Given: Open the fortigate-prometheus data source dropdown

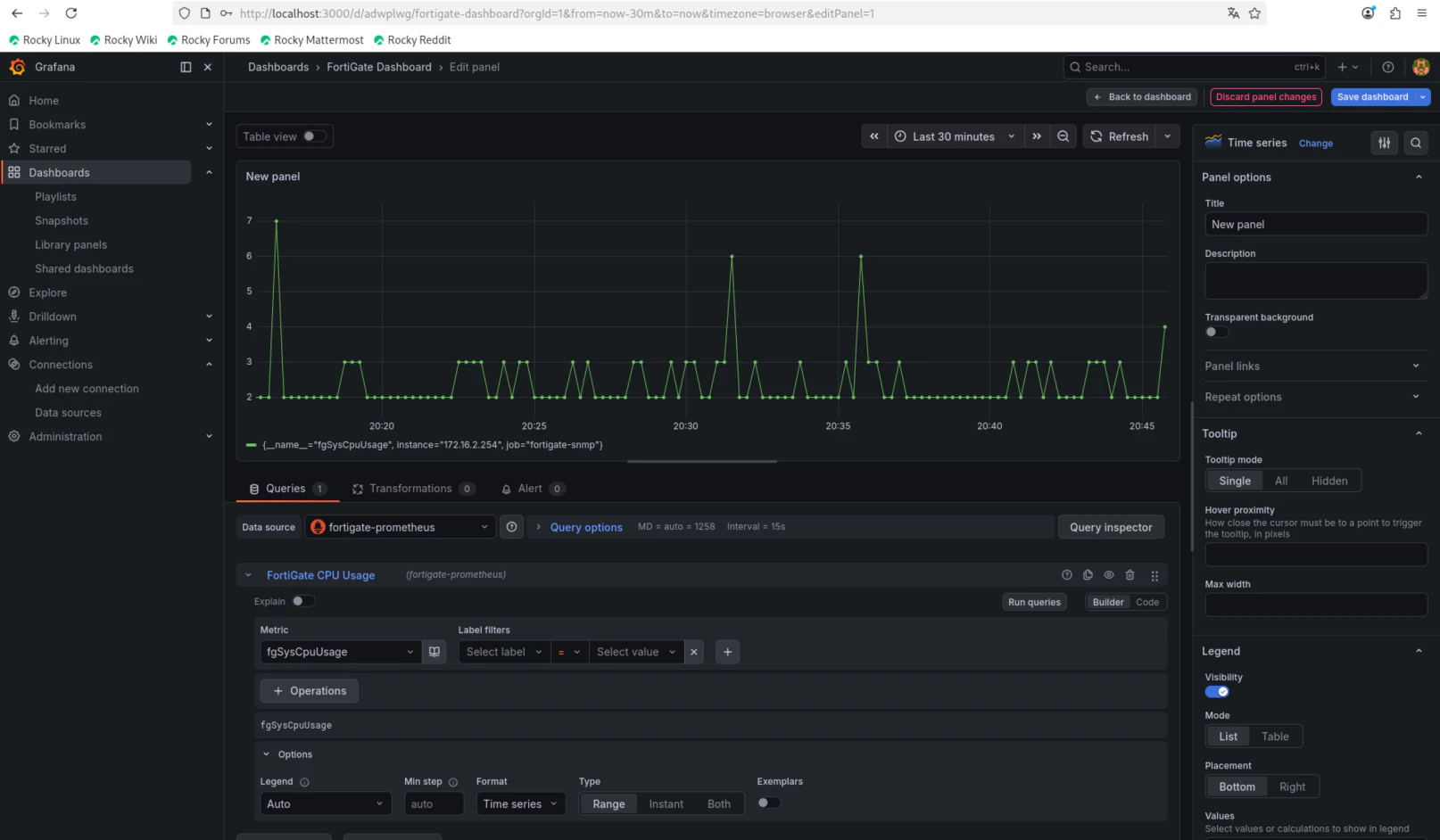Looking at the screenshot, I should coord(400,527).
